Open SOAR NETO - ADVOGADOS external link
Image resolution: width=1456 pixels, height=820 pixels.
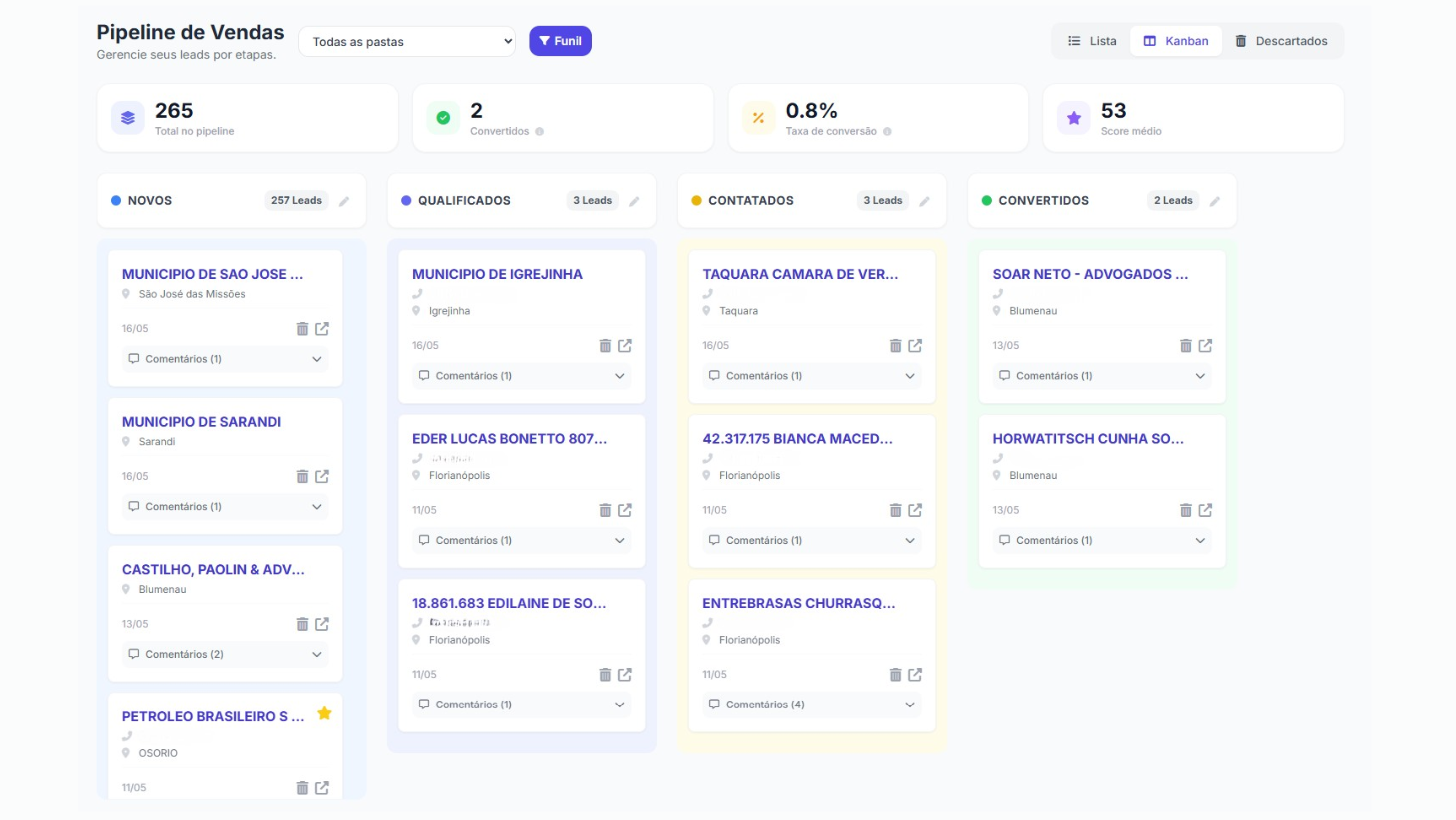tap(1206, 346)
